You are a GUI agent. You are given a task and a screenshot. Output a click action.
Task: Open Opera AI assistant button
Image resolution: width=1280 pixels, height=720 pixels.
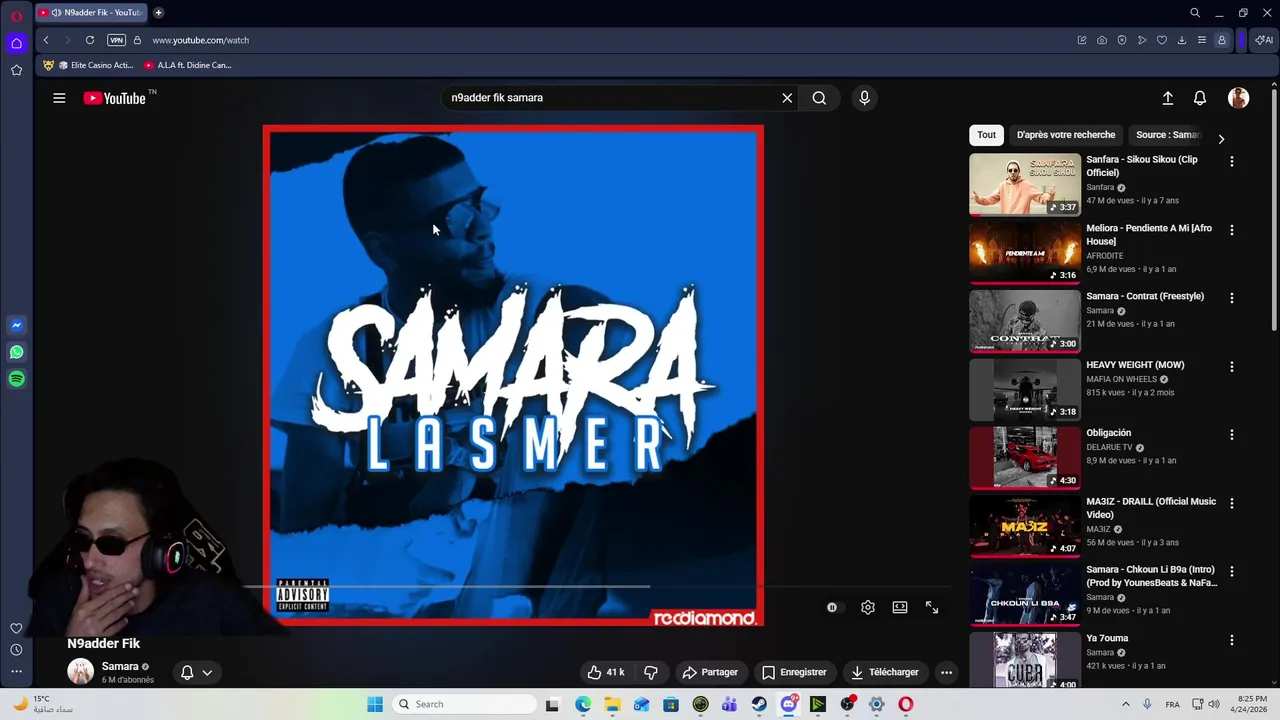[1264, 40]
